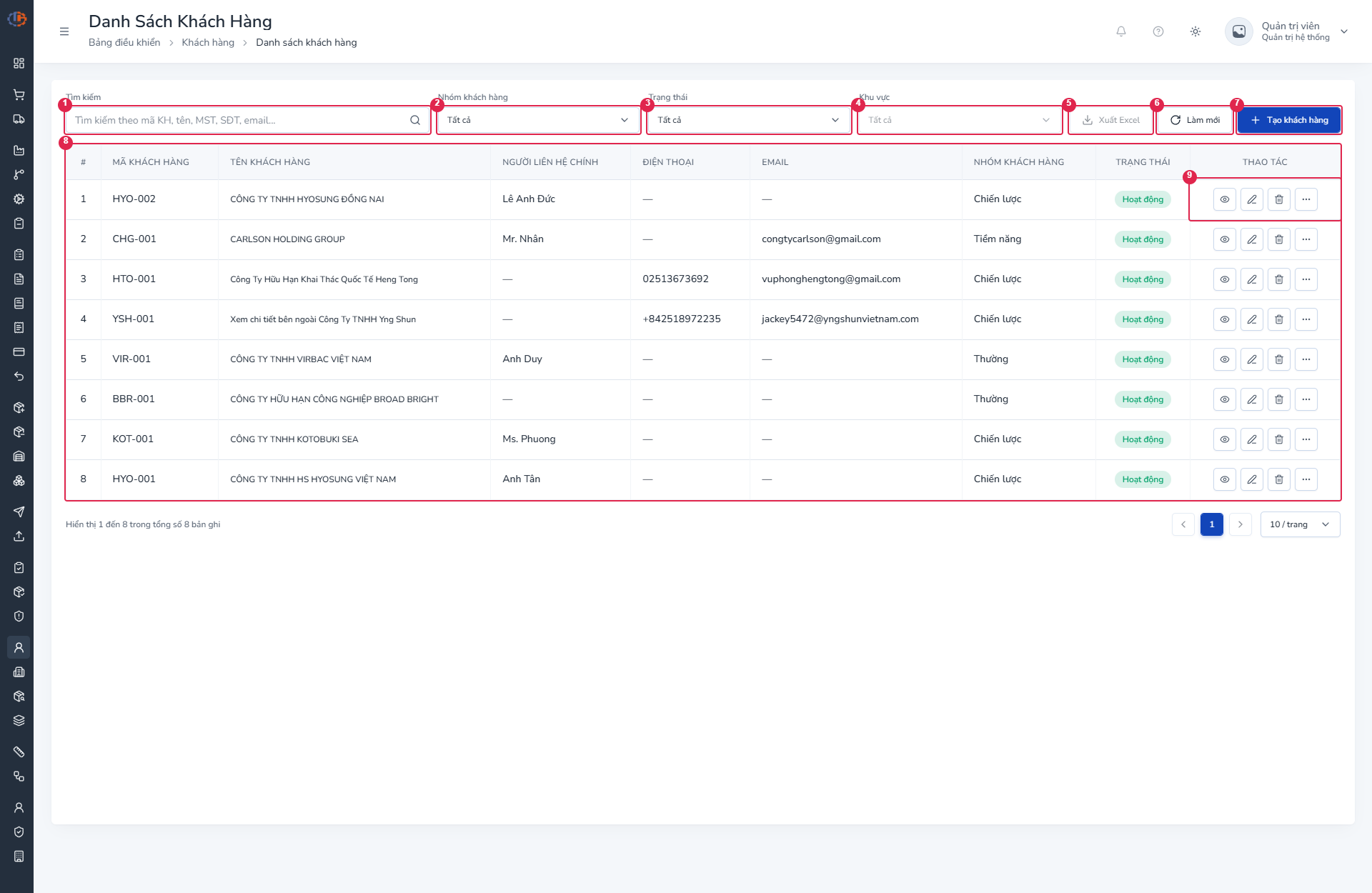Open the 10 / trang page size dropdown
Screen dimensions: 1372x893
tap(1300, 524)
